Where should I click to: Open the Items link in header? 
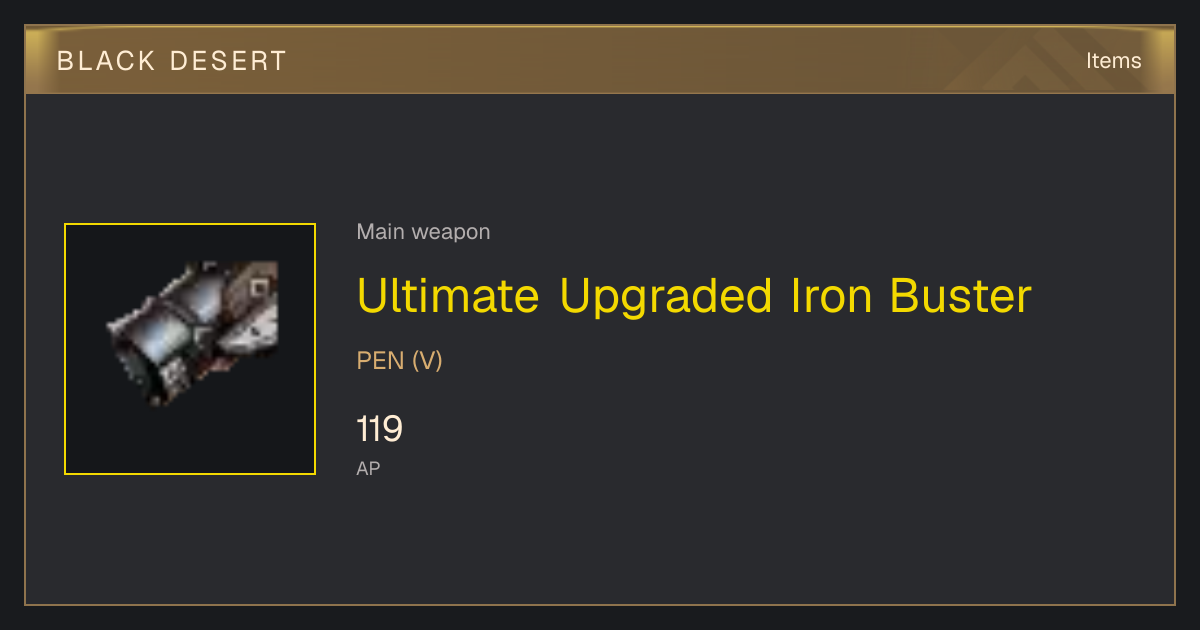pyautogui.click(x=1113, y=61)
